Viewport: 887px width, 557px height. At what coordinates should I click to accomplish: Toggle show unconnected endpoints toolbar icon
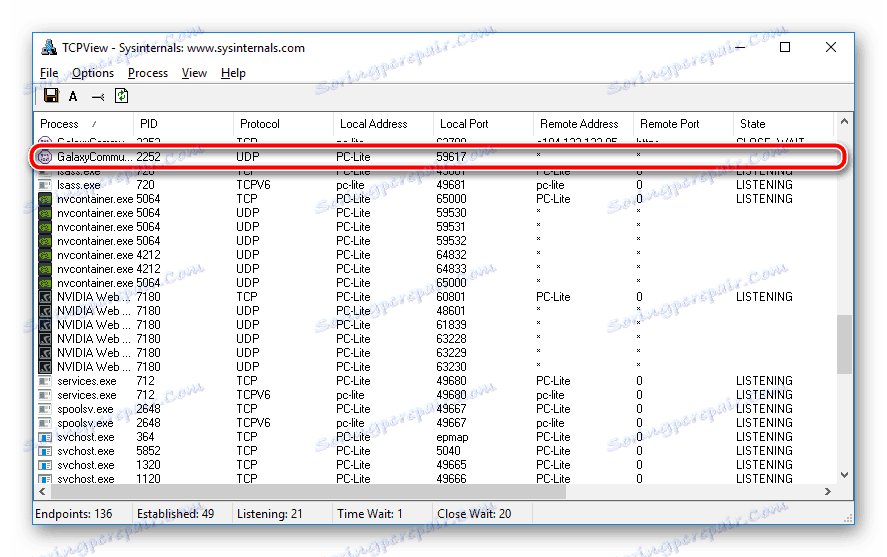(98, 97)
